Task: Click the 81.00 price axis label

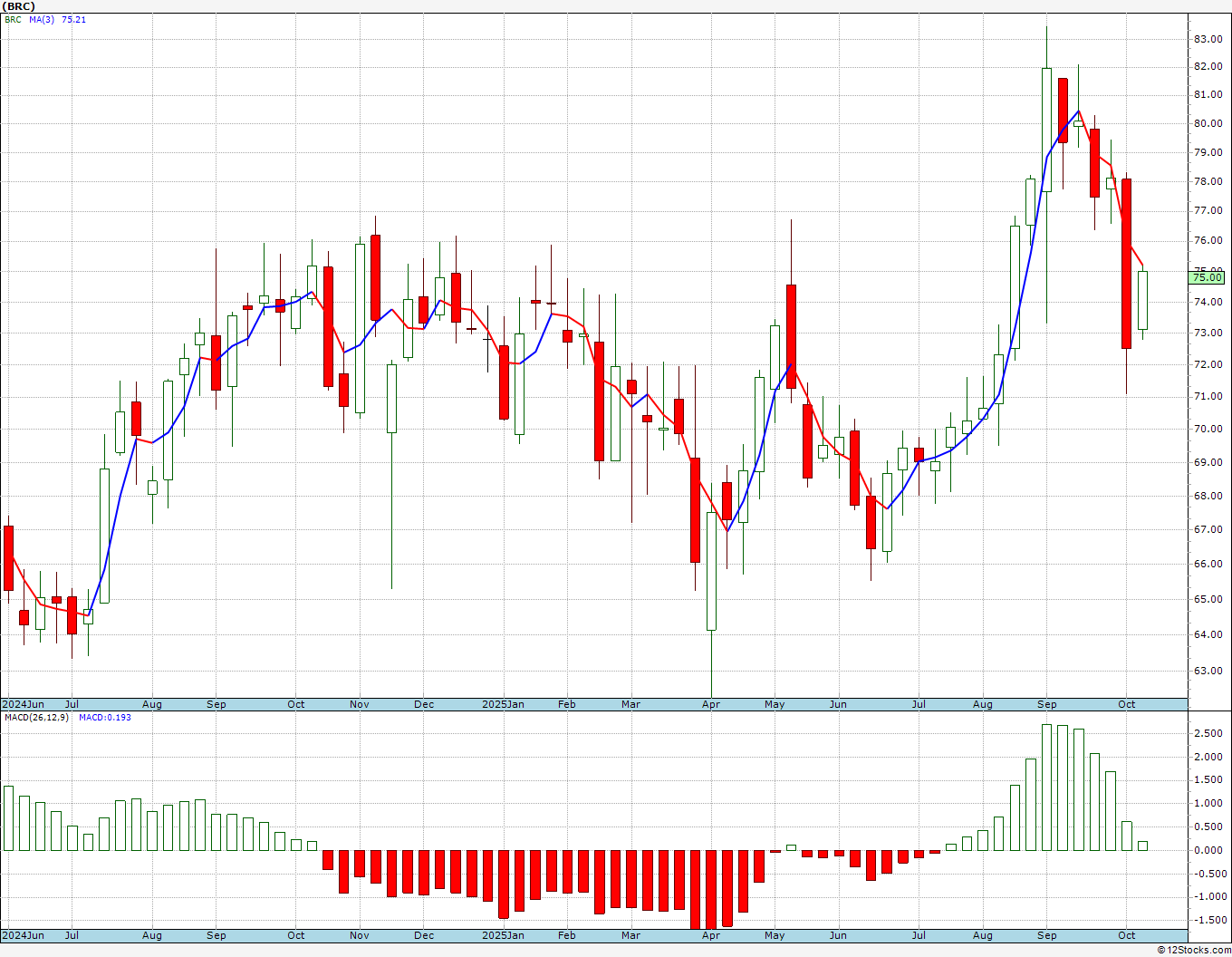Action: click(x=1208, y=95)
